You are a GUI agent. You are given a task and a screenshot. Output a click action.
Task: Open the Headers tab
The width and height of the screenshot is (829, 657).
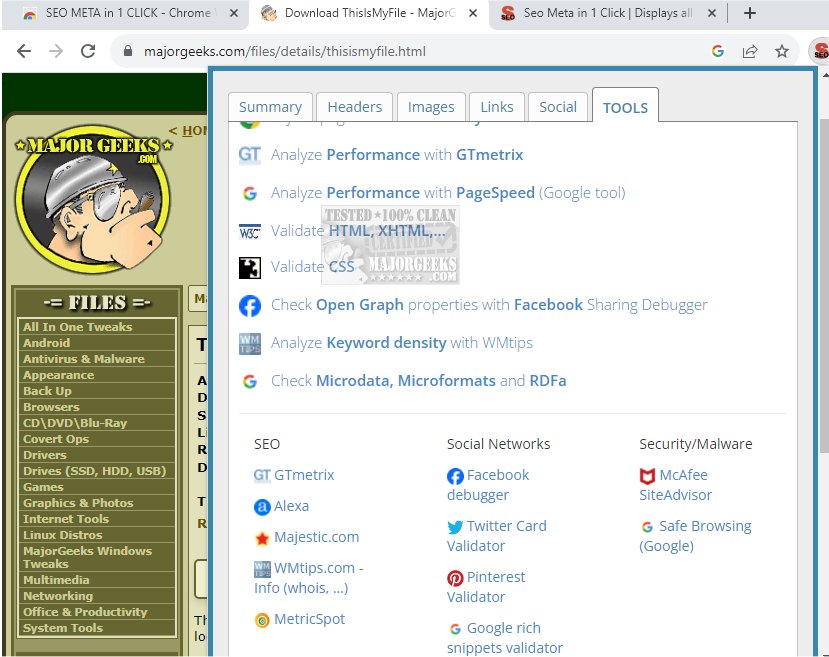354,107
